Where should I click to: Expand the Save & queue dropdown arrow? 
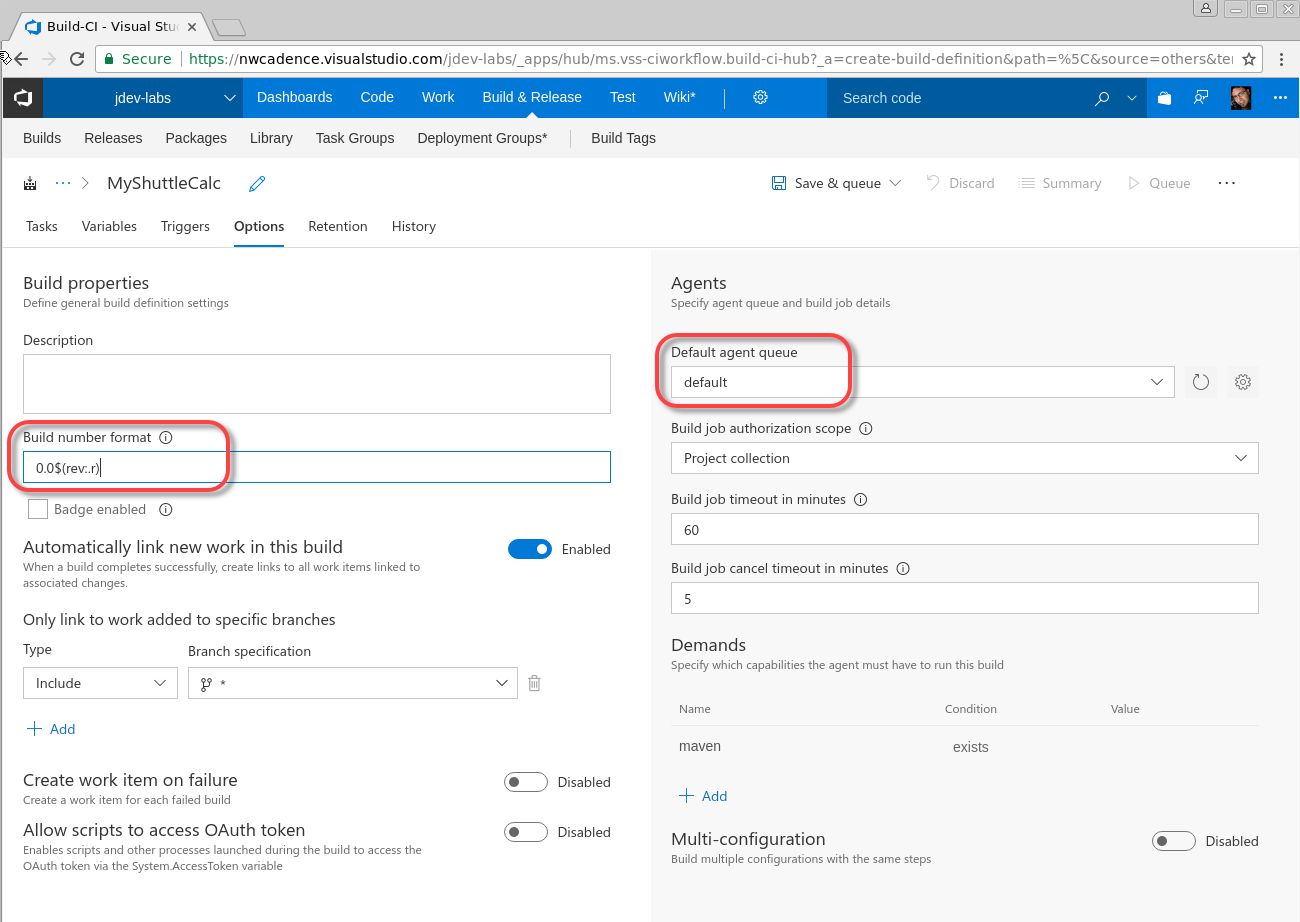point(895,183)
